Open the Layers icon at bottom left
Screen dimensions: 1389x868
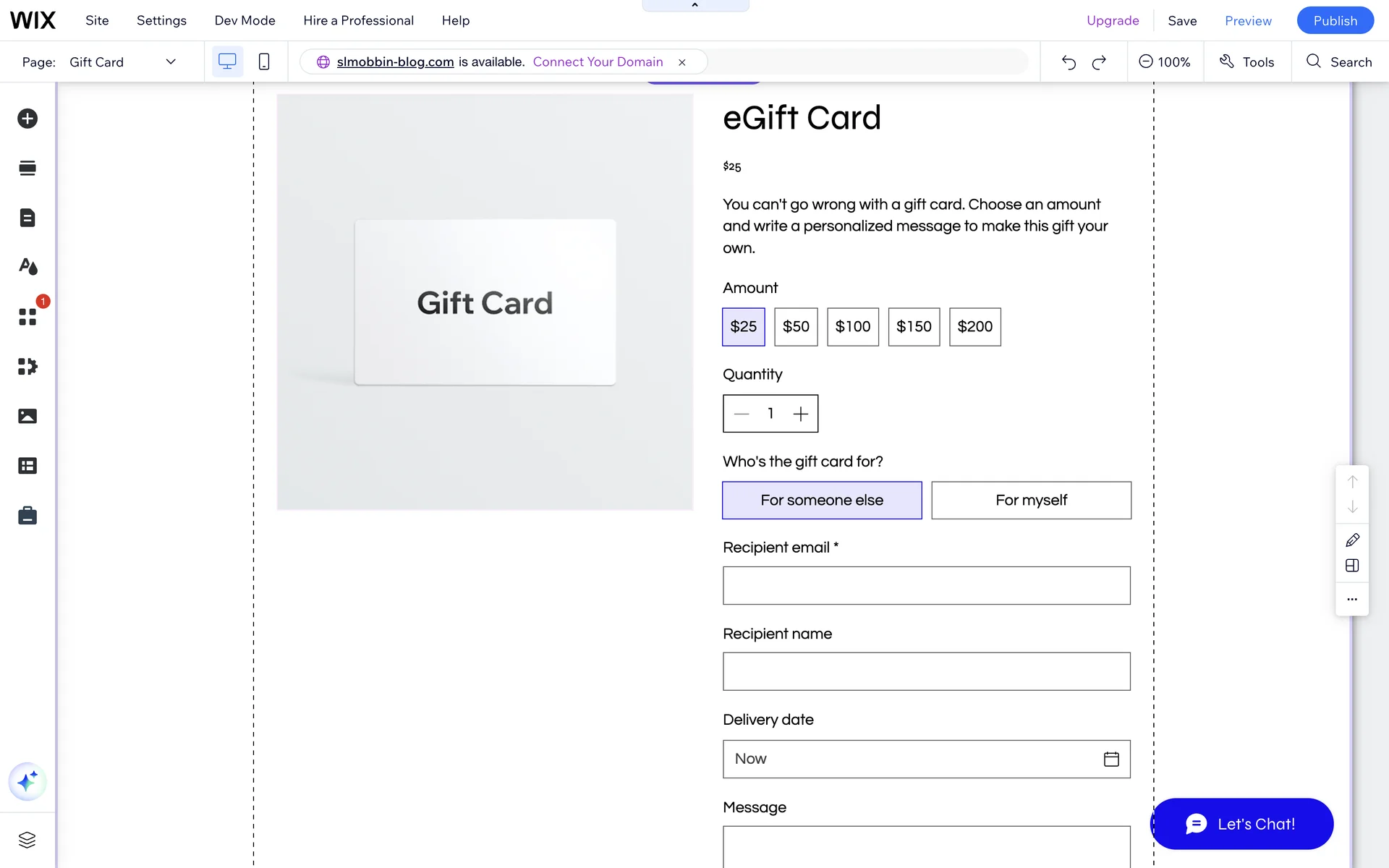(x=27, y=840)
